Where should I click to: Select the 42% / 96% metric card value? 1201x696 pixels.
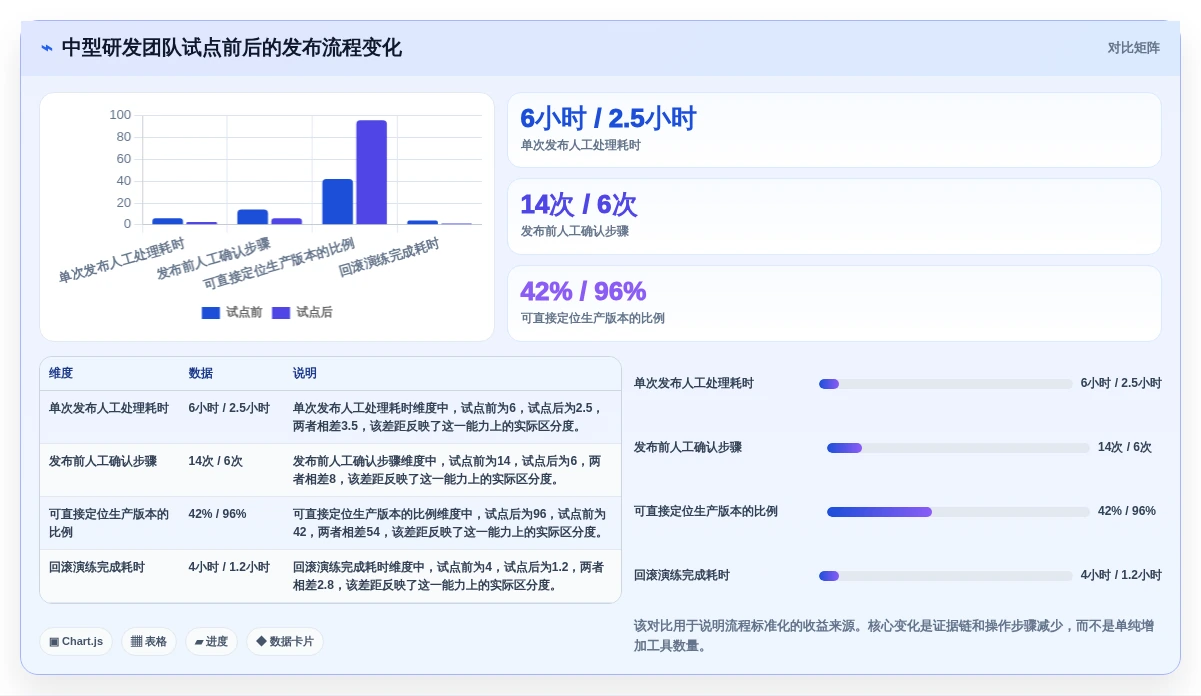tap(583, 291)
